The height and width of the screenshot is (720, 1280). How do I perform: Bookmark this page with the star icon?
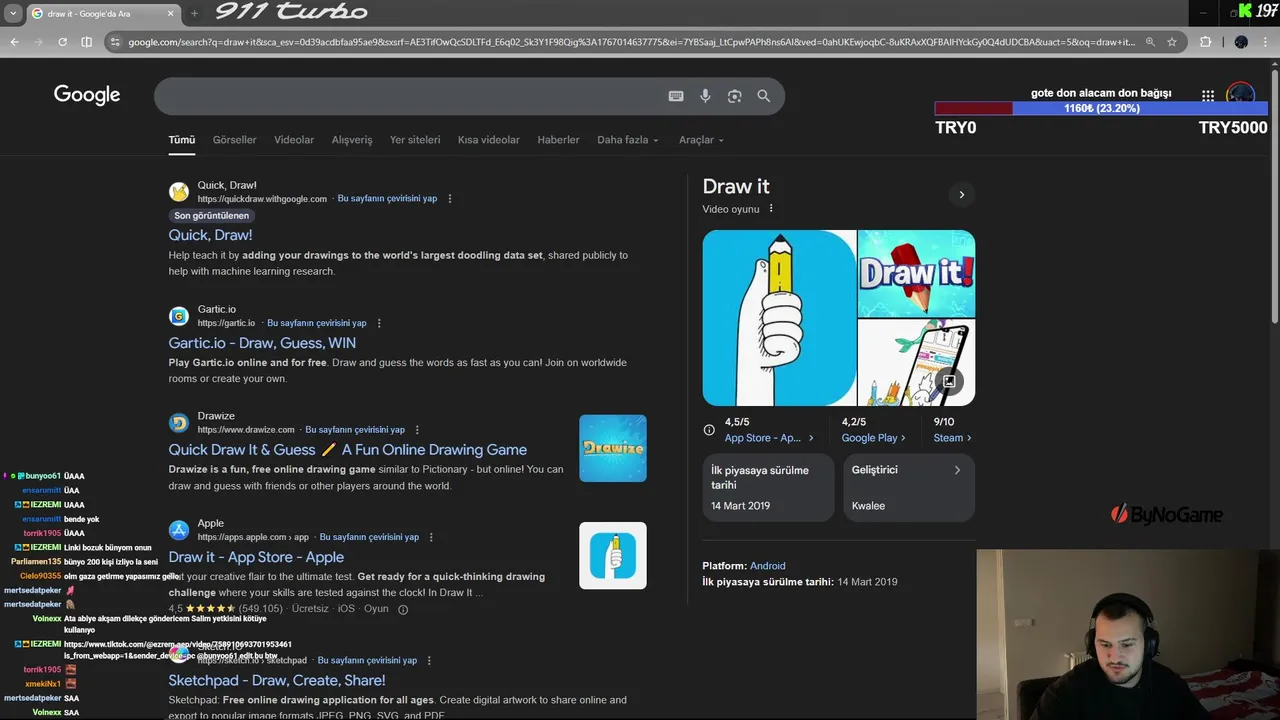click(1172, 42)
